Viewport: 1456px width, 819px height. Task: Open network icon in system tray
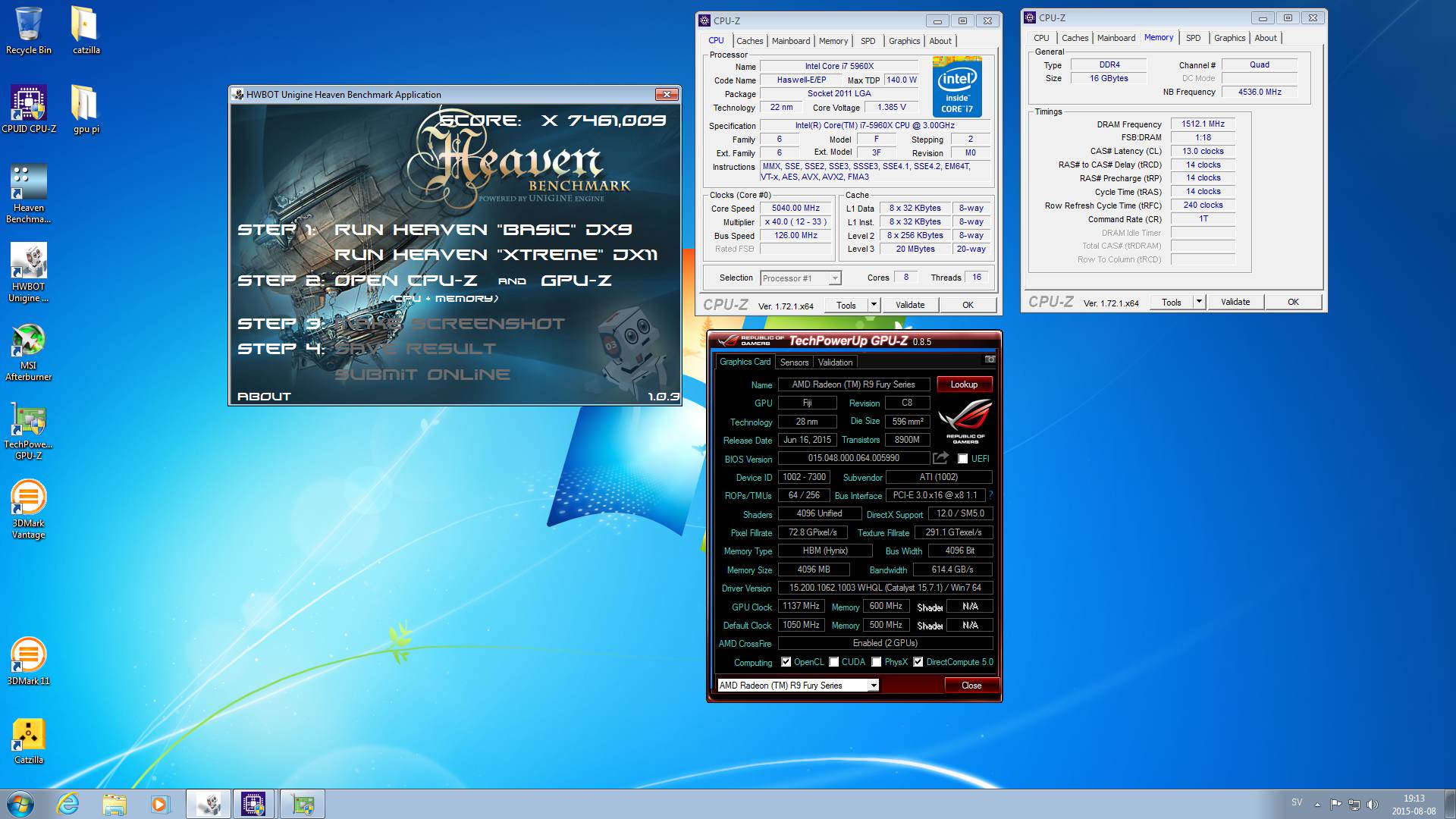(x=1354, y=805)
